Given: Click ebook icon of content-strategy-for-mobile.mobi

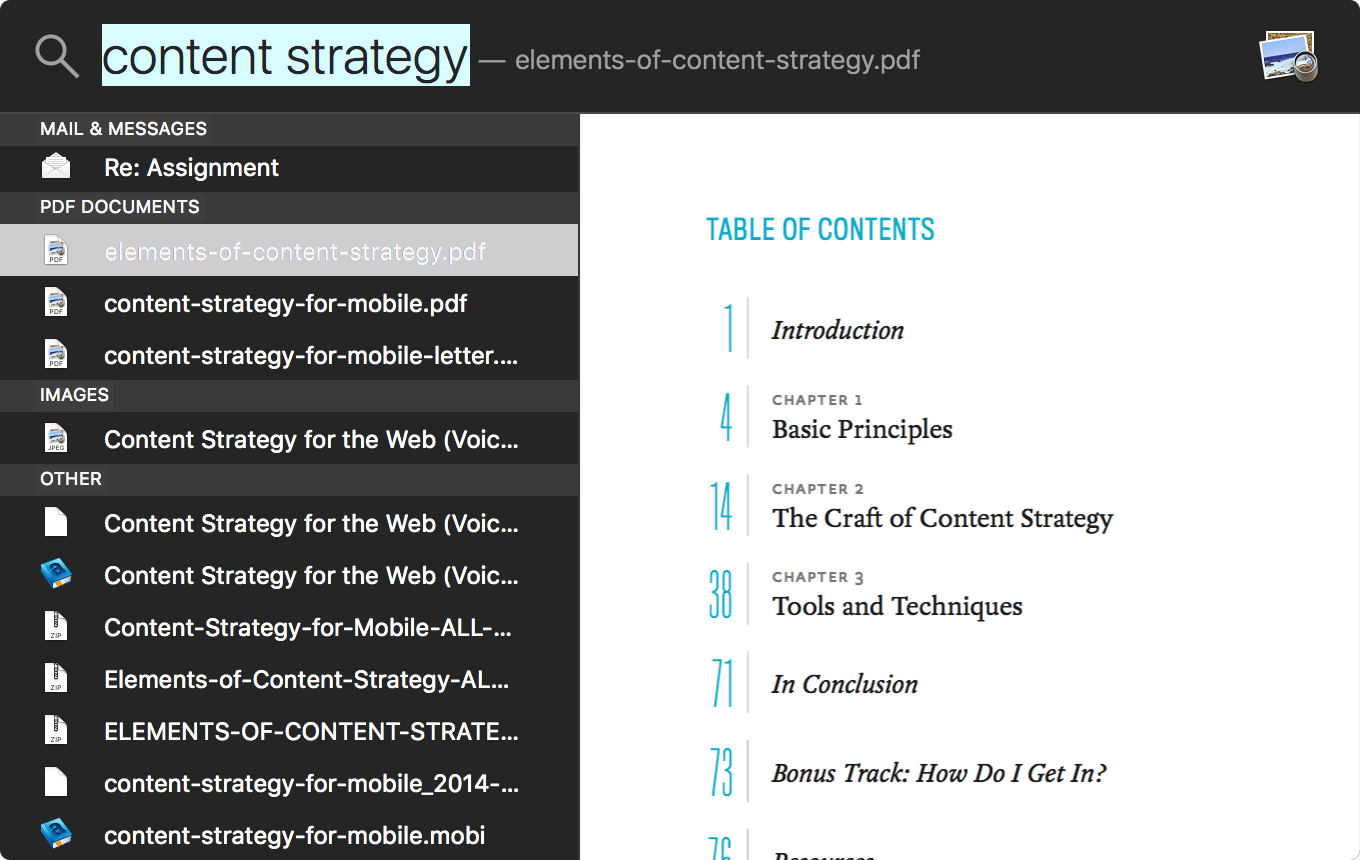Looking at the screenshot, I should pos(56,834).
